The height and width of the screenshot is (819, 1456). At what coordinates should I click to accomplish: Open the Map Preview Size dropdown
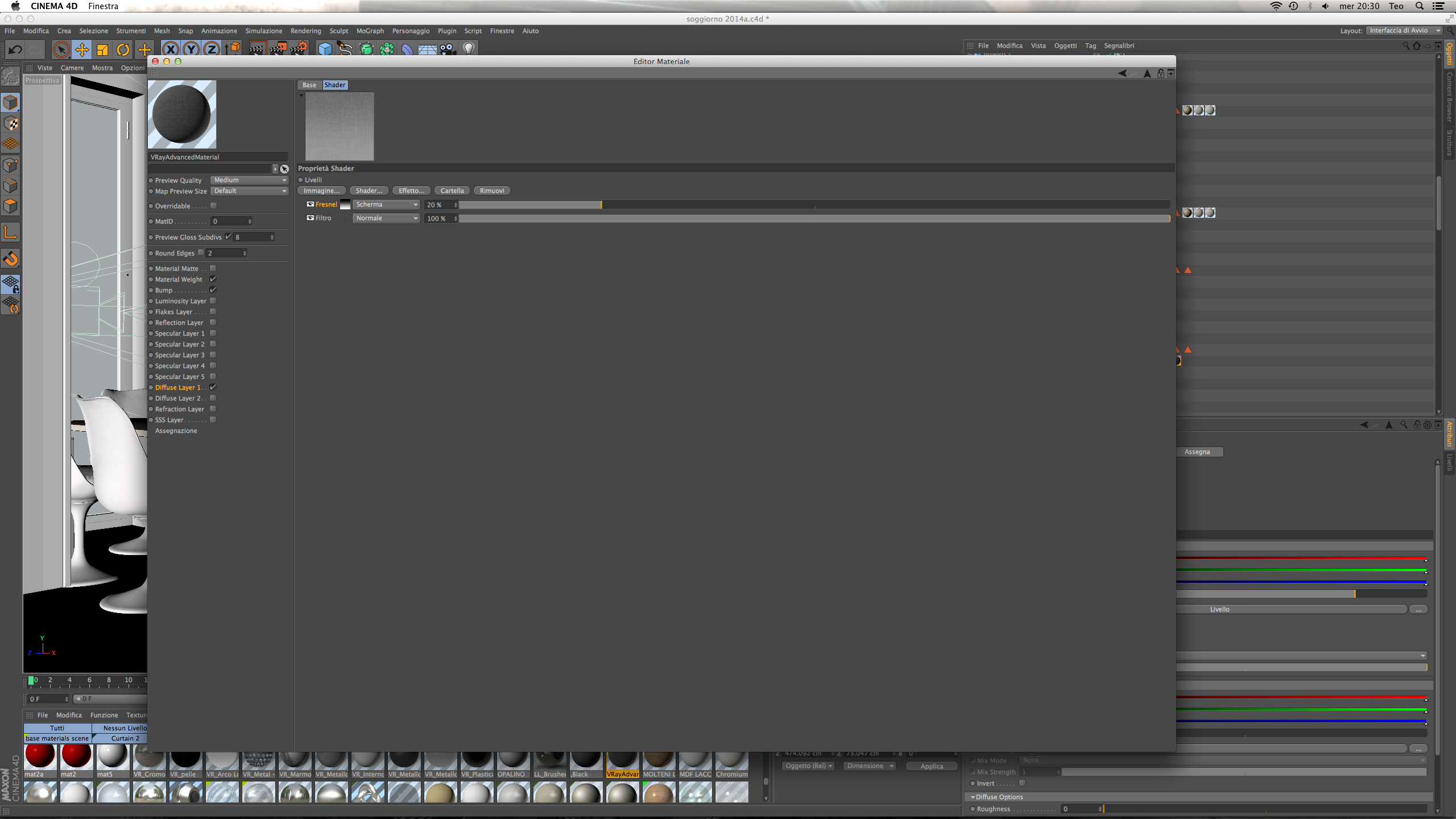250,191
